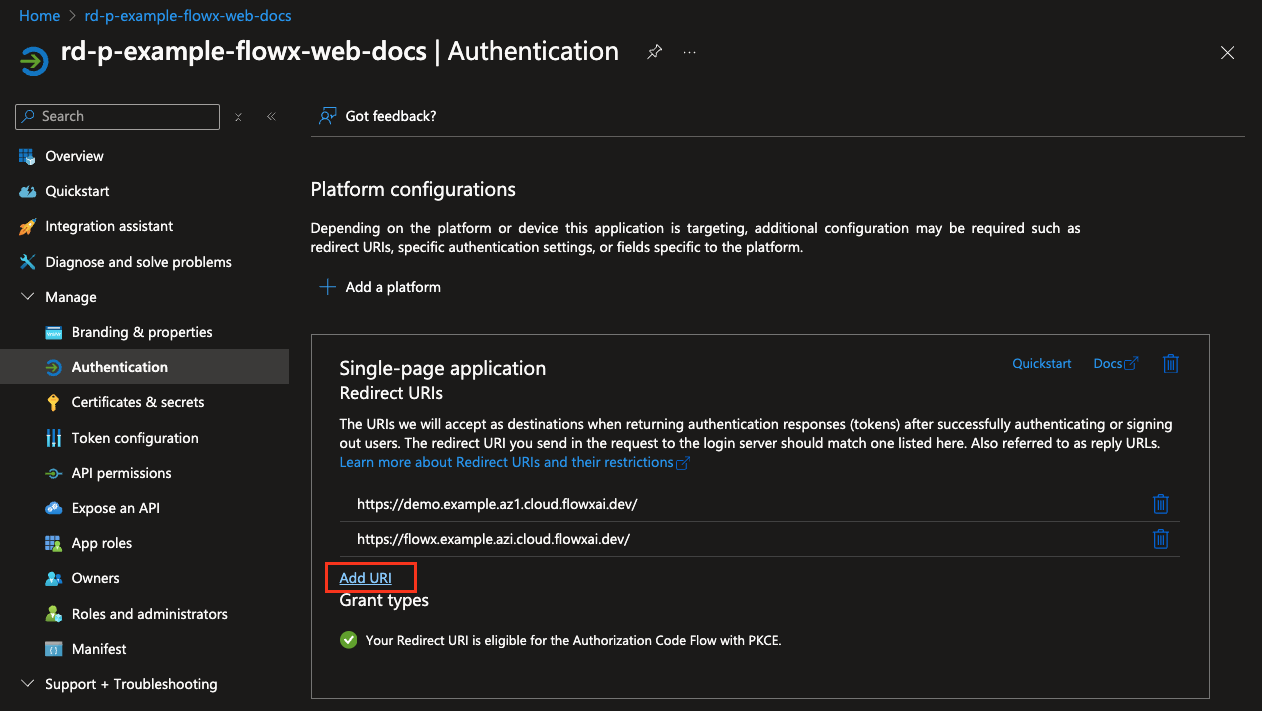Click the Overview icon in sidebar

[x=27, y=156]
